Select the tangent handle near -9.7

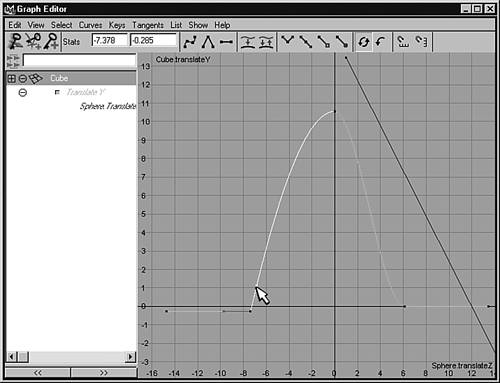224,311
